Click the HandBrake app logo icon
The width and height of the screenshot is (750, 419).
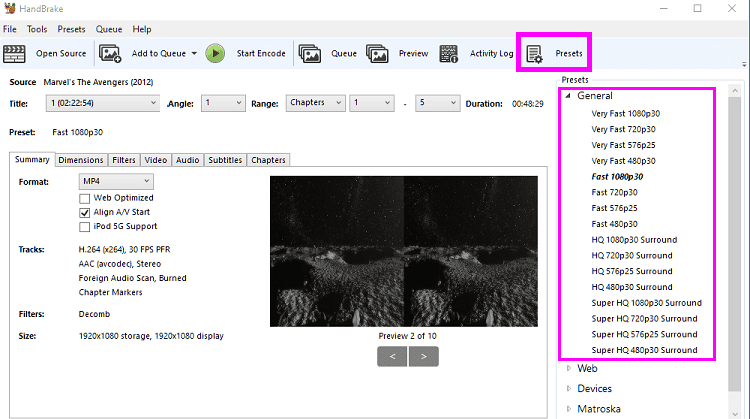[x=10, y=8]
